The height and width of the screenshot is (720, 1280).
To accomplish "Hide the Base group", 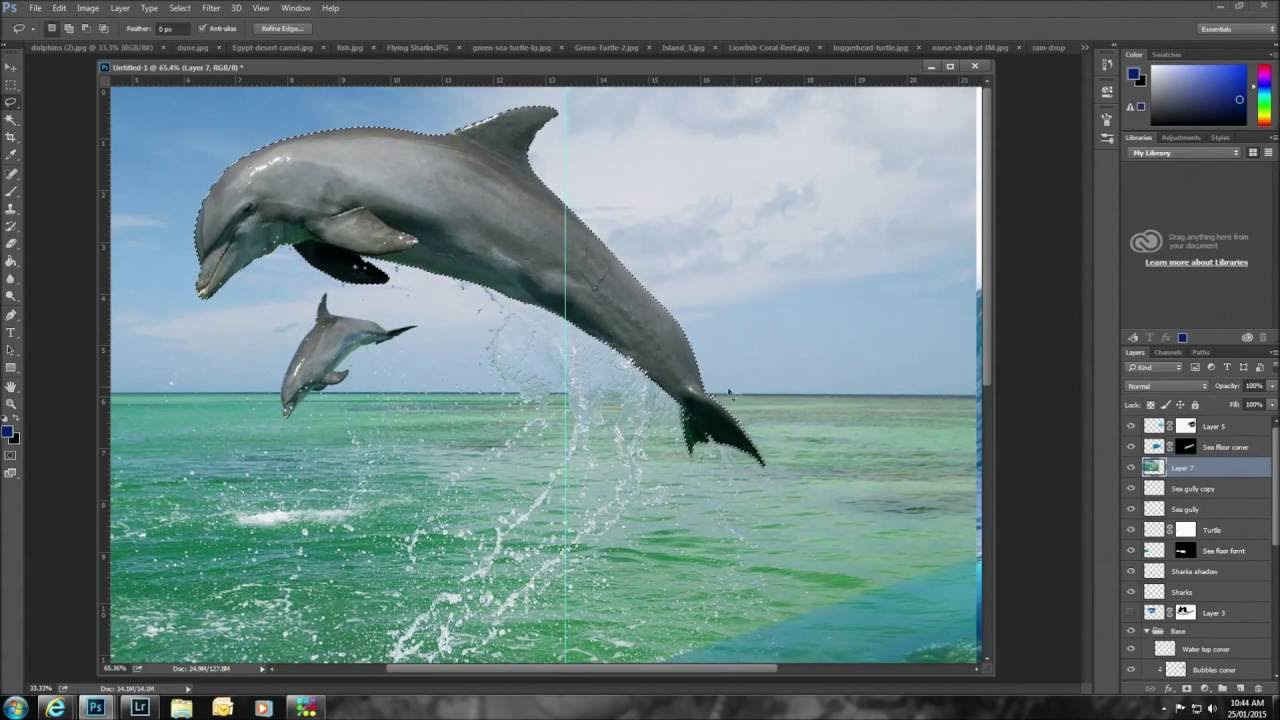I will pos(1131,631).
